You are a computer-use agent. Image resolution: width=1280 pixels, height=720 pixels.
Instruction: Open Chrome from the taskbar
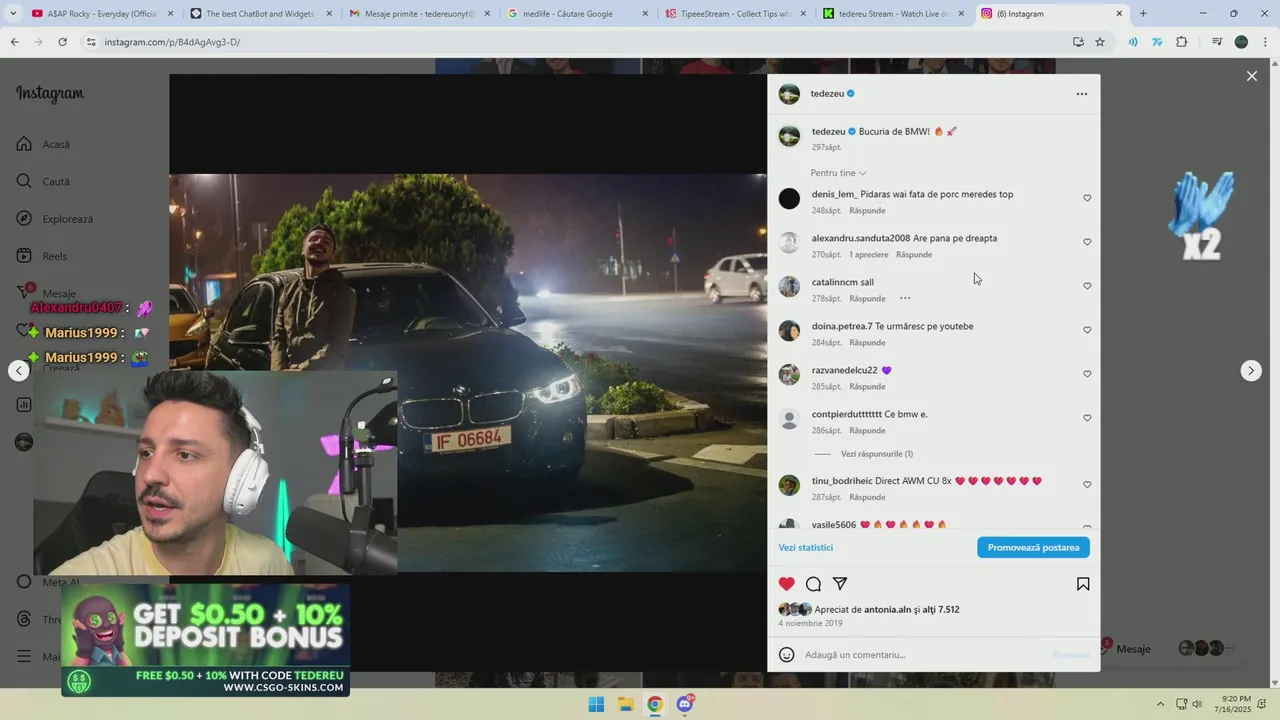click(x=655, y=704)
